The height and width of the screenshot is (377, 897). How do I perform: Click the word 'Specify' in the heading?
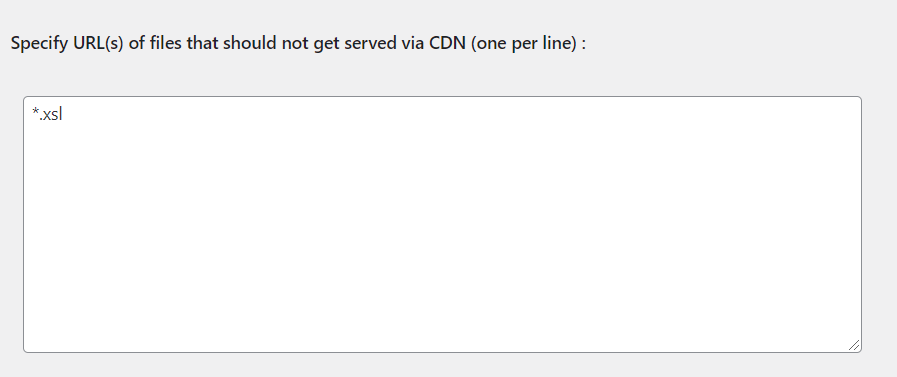click(39, 43)
